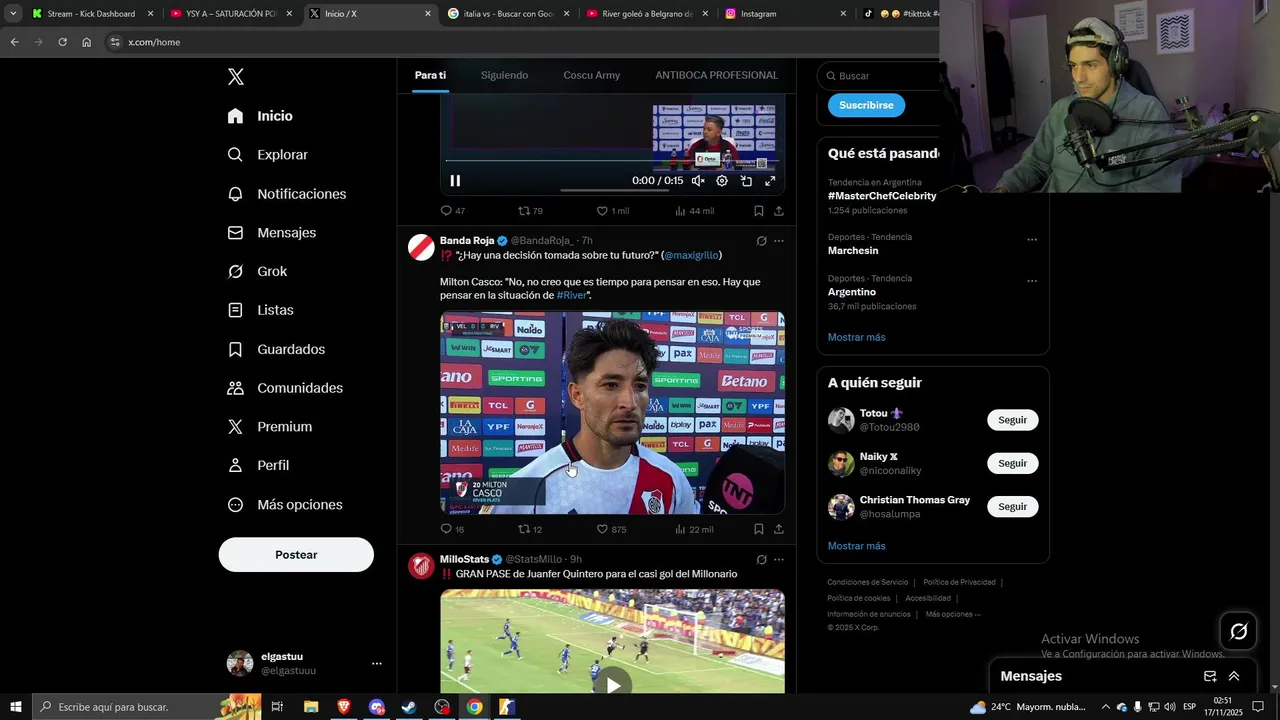Enter video fullscreen mode
The image size is (1280, 720).
pos(770,181)
